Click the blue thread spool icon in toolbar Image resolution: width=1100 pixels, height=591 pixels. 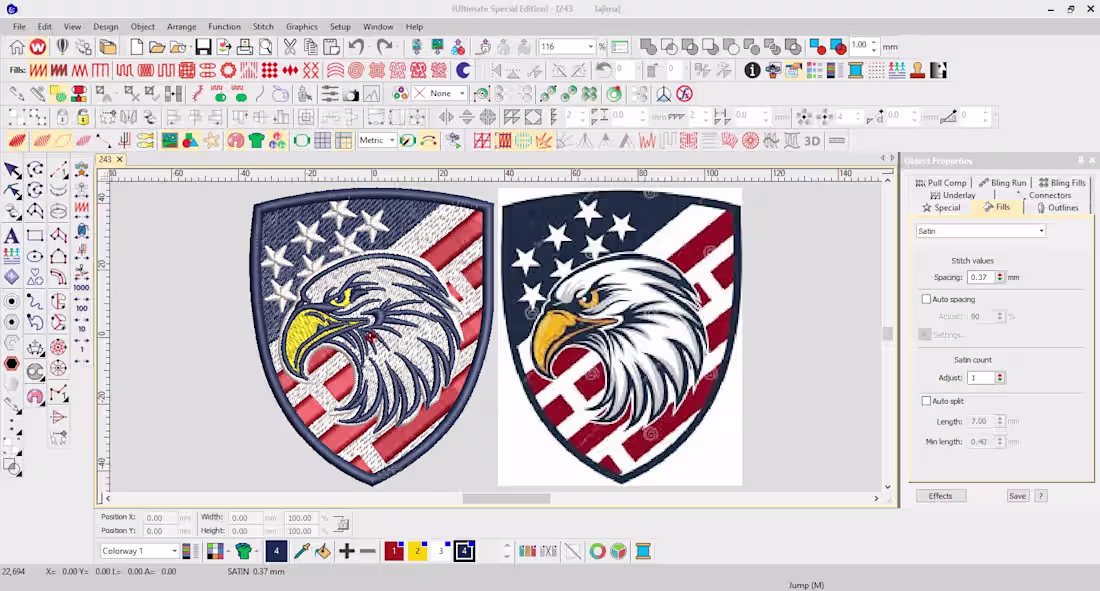[855, 70]
